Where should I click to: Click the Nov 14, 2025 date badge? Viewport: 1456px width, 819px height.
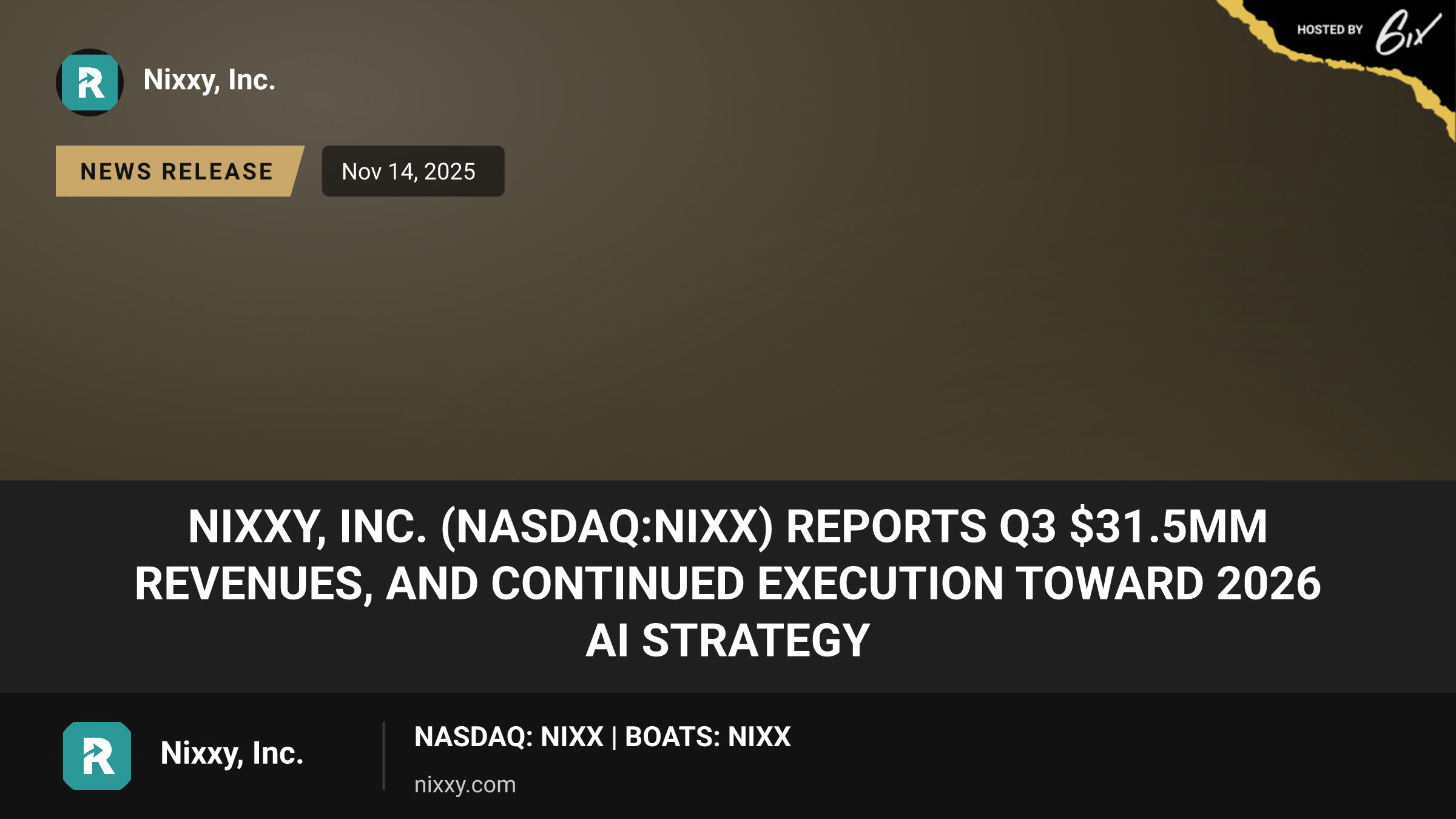[413, 171]
